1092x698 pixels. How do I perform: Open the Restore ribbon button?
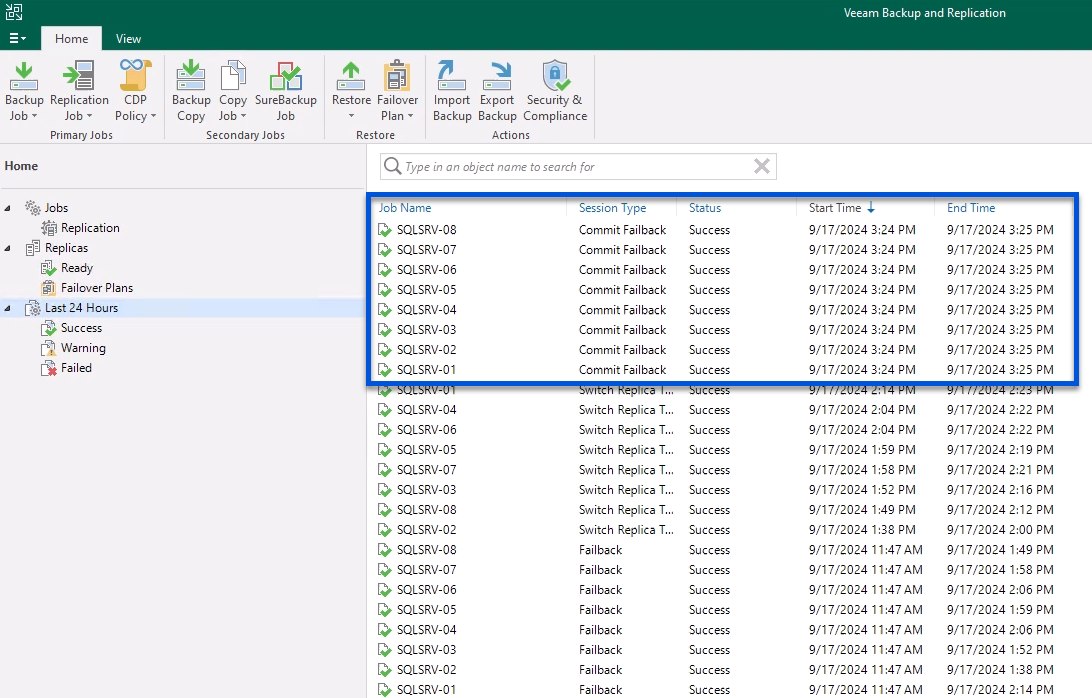point(351,78)
